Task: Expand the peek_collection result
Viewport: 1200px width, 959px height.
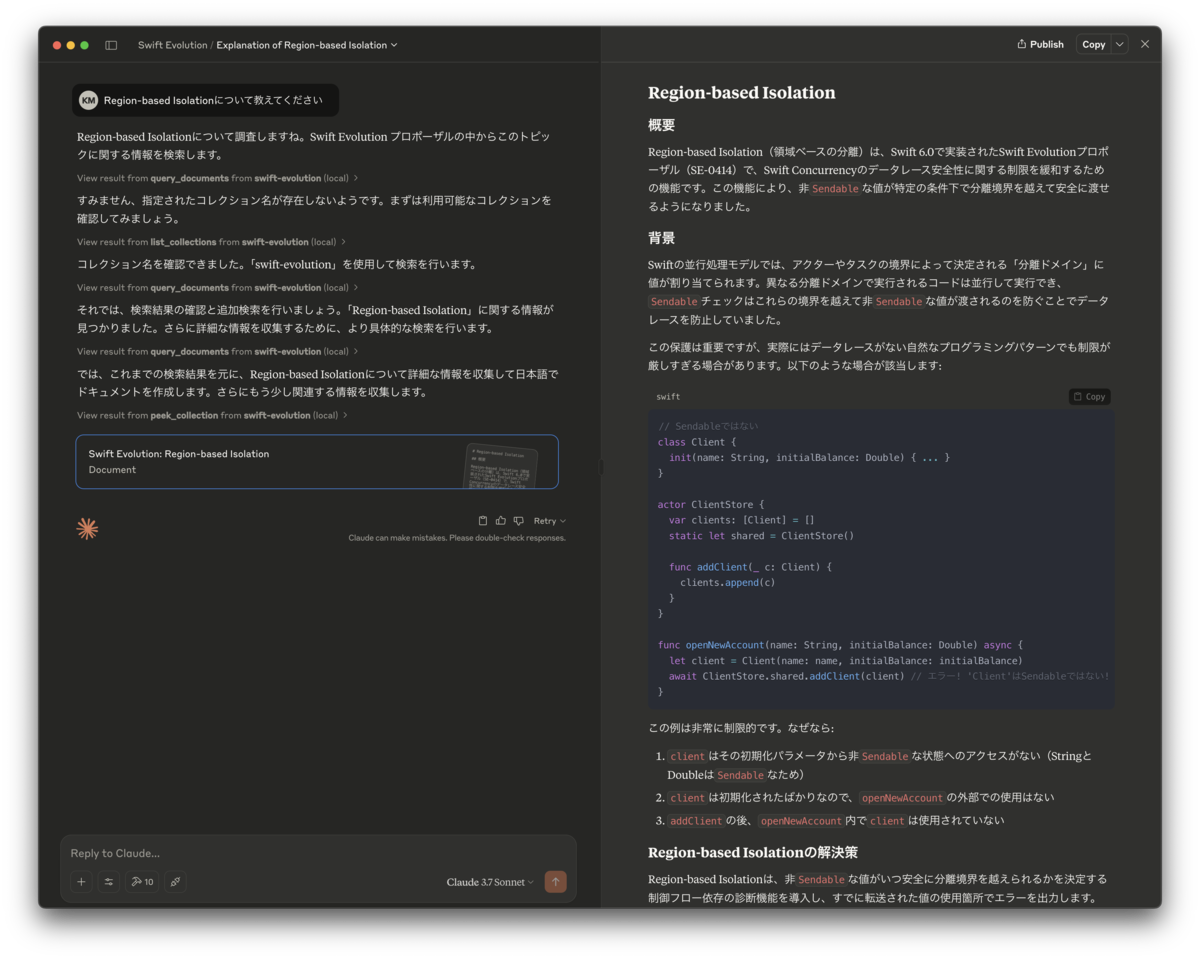Action: click(212, 415)
